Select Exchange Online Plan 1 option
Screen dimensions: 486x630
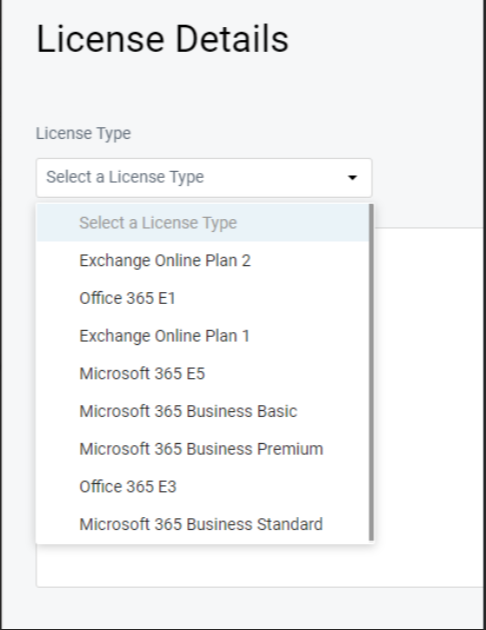(x=202, y=336)
